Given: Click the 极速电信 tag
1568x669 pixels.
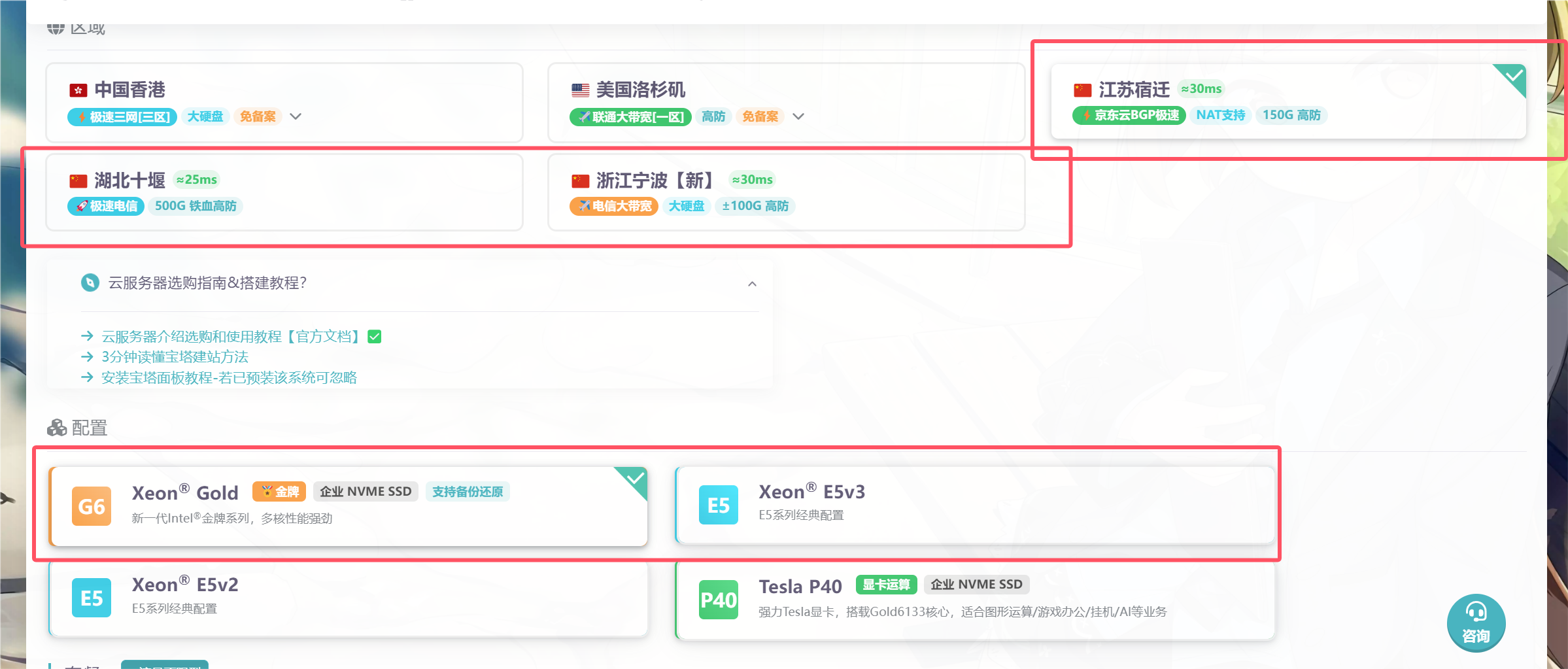Looking at the screenshot, I should (106, 206).
